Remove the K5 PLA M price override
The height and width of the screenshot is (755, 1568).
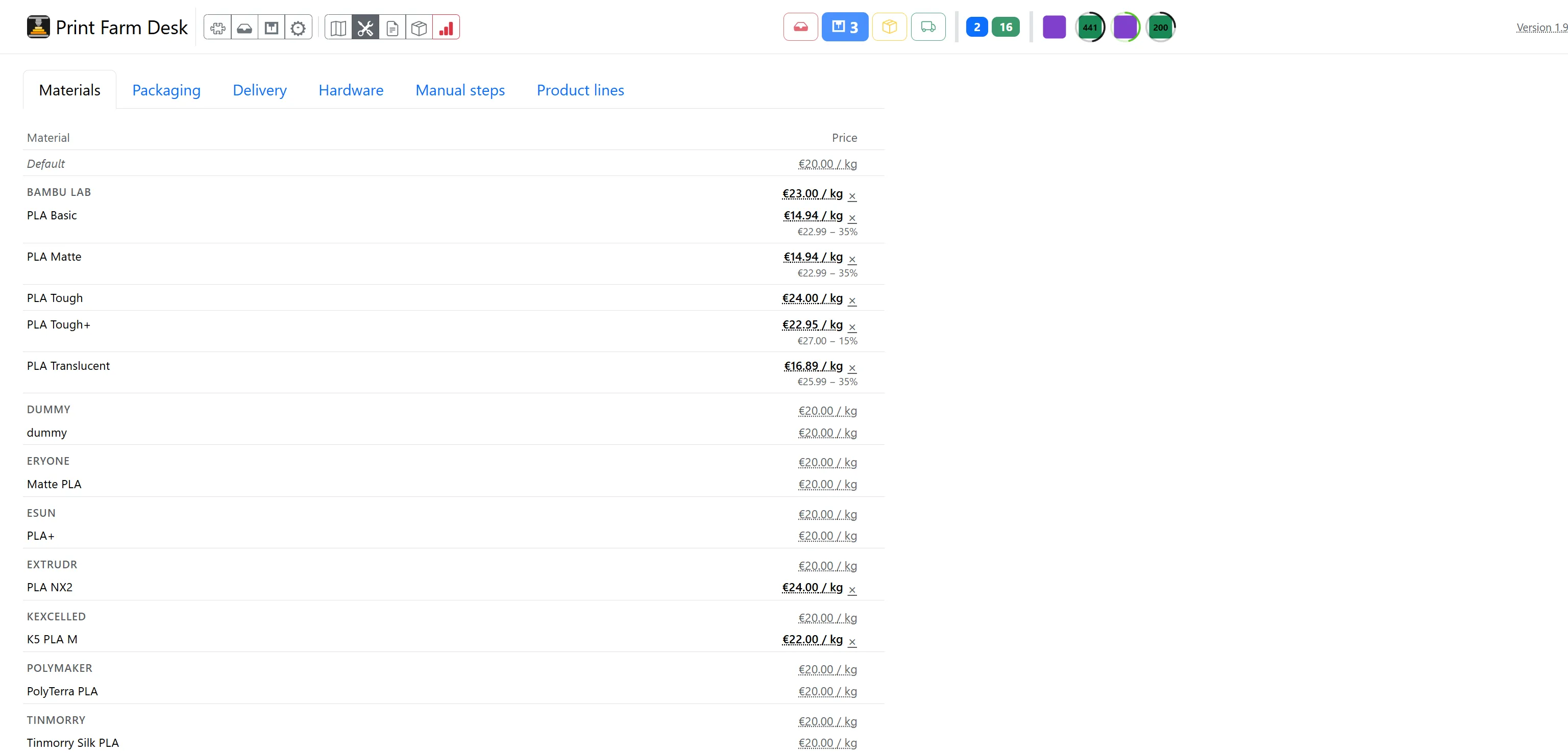(852, 642)
